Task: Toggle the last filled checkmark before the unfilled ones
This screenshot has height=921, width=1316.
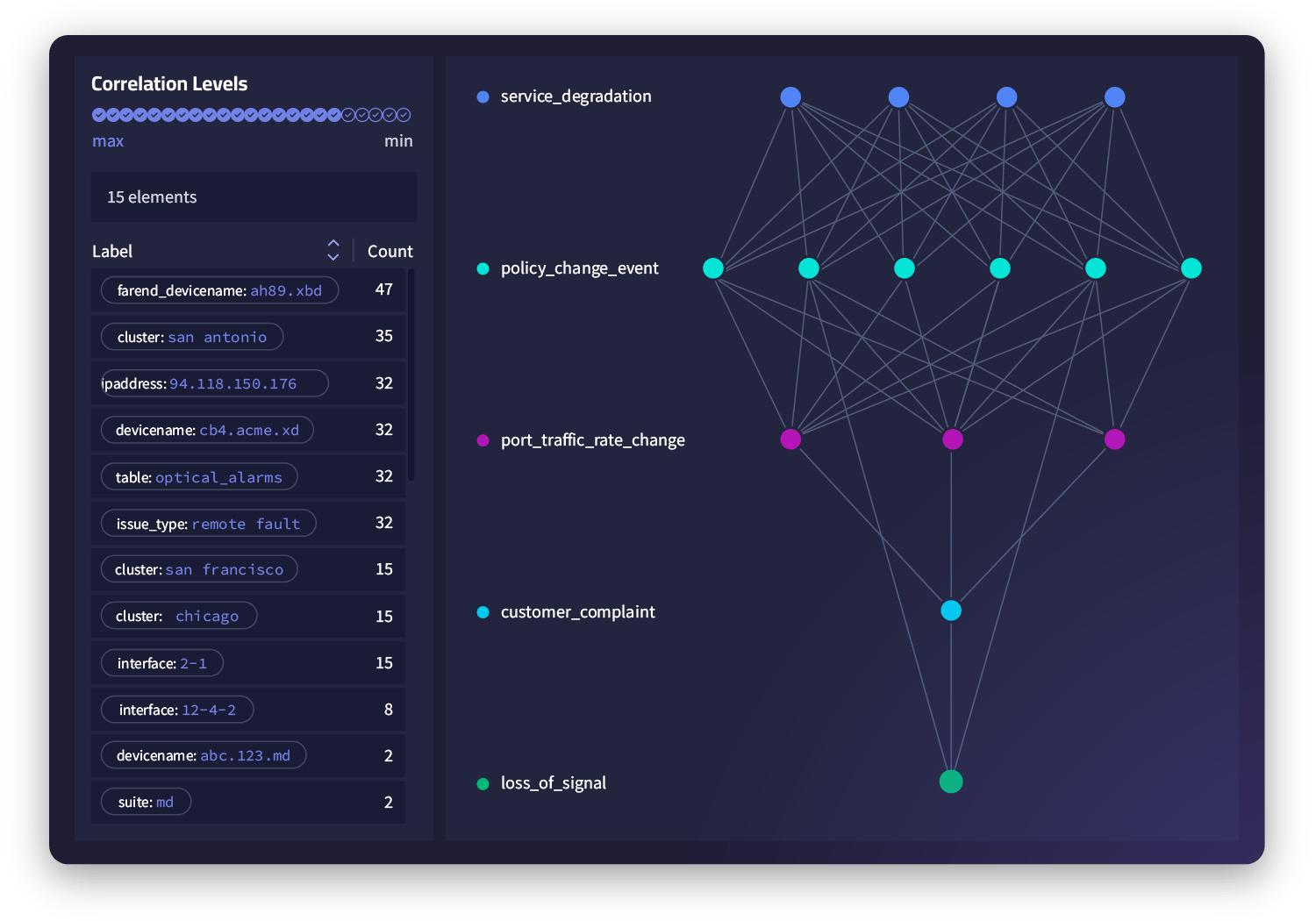Action: tap(335, 114)
